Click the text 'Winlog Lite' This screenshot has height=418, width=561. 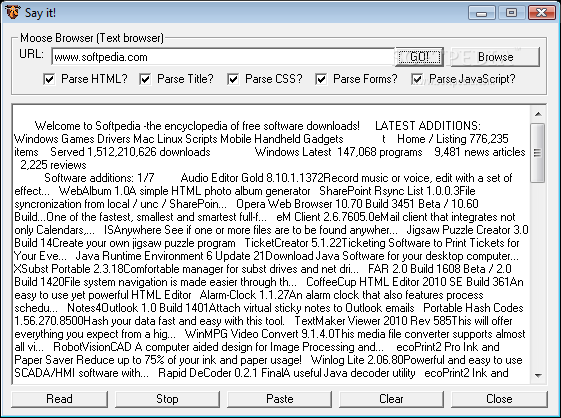337,360
